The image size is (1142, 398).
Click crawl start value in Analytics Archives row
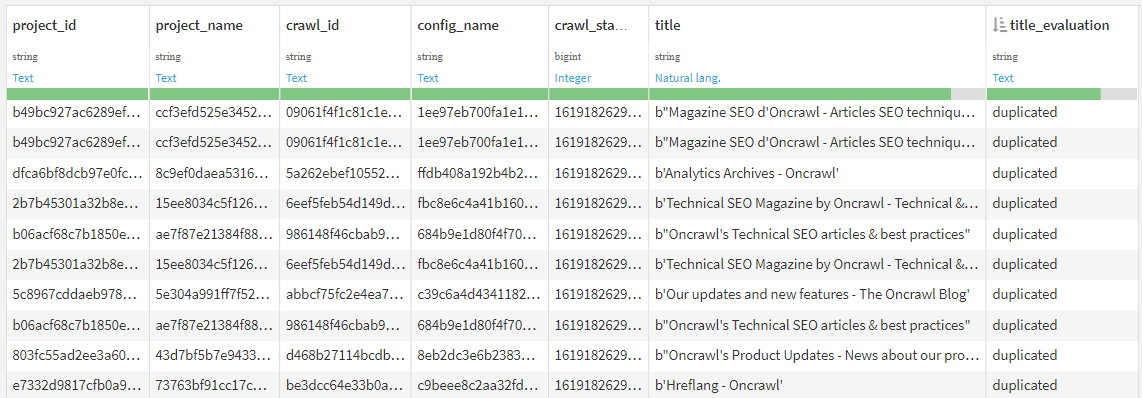(599, 173)
